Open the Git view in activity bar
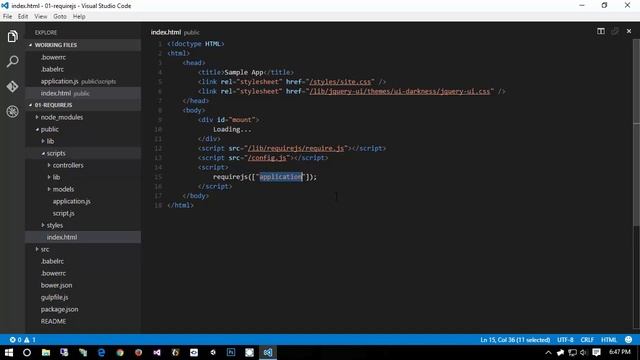The image size is (640, 360). [x=12, y=87]
